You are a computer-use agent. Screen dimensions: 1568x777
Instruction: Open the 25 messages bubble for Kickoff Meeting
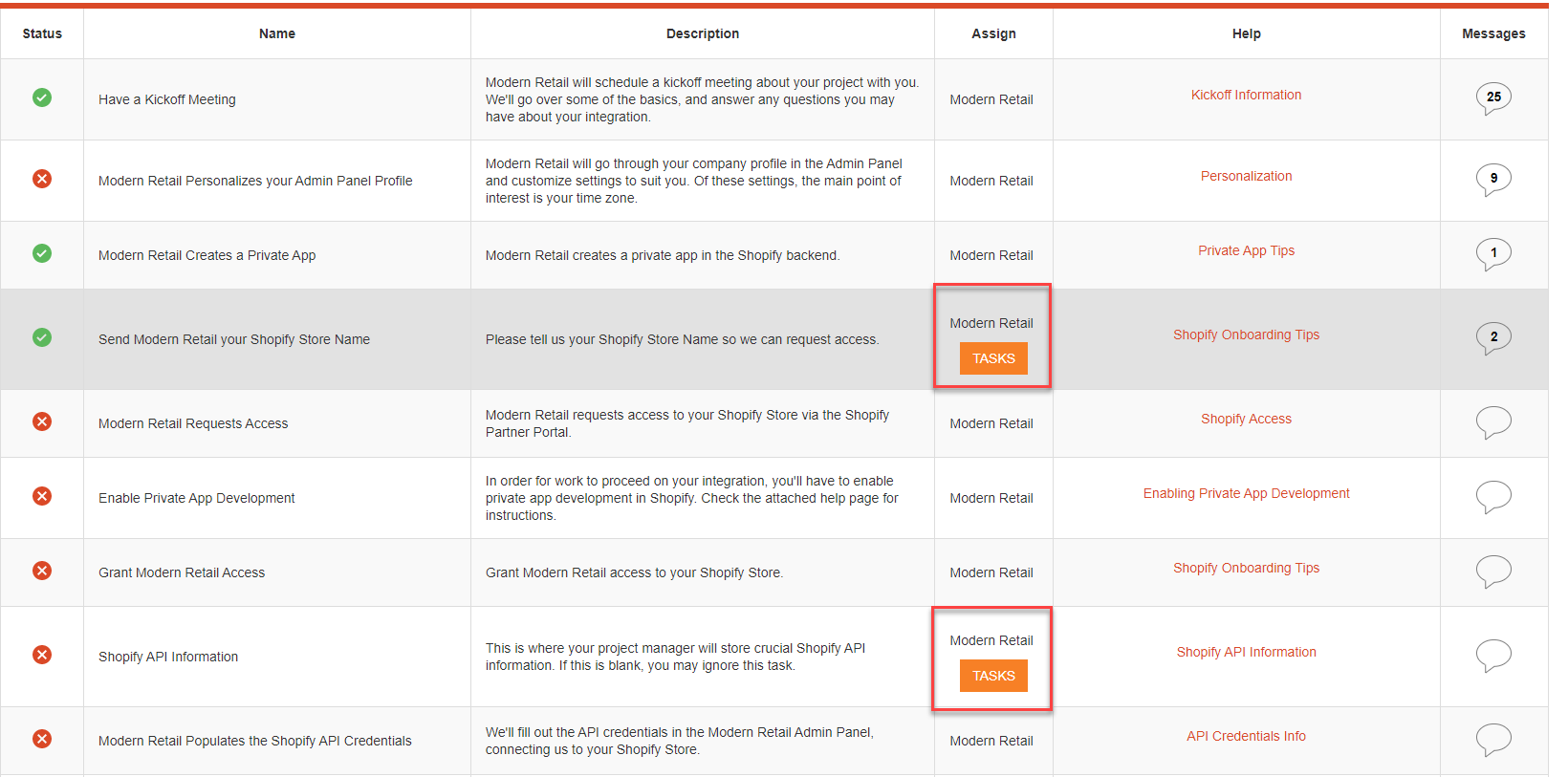[x=1493, y=97]
